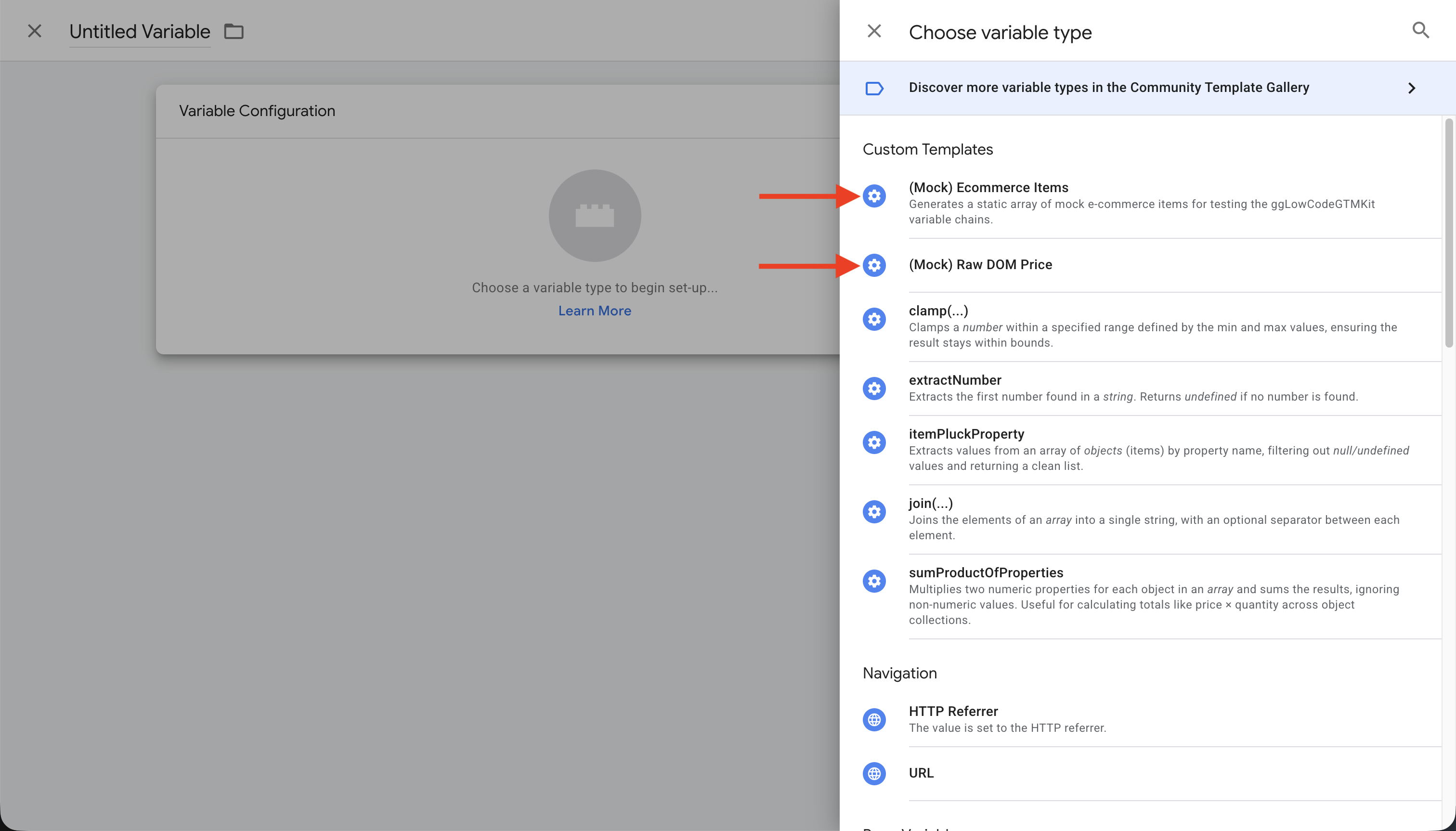The image size is (1456, 831).
Task: Click the (Mock) Ecommerce Items description text
Action: 1142,212
